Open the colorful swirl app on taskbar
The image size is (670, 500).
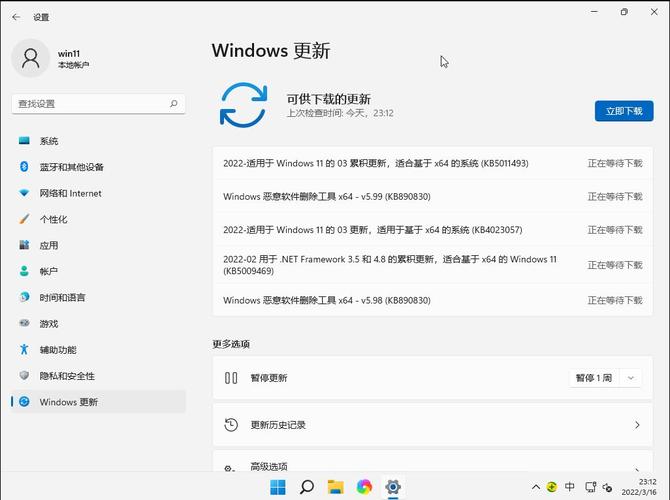tap(364, 487)
